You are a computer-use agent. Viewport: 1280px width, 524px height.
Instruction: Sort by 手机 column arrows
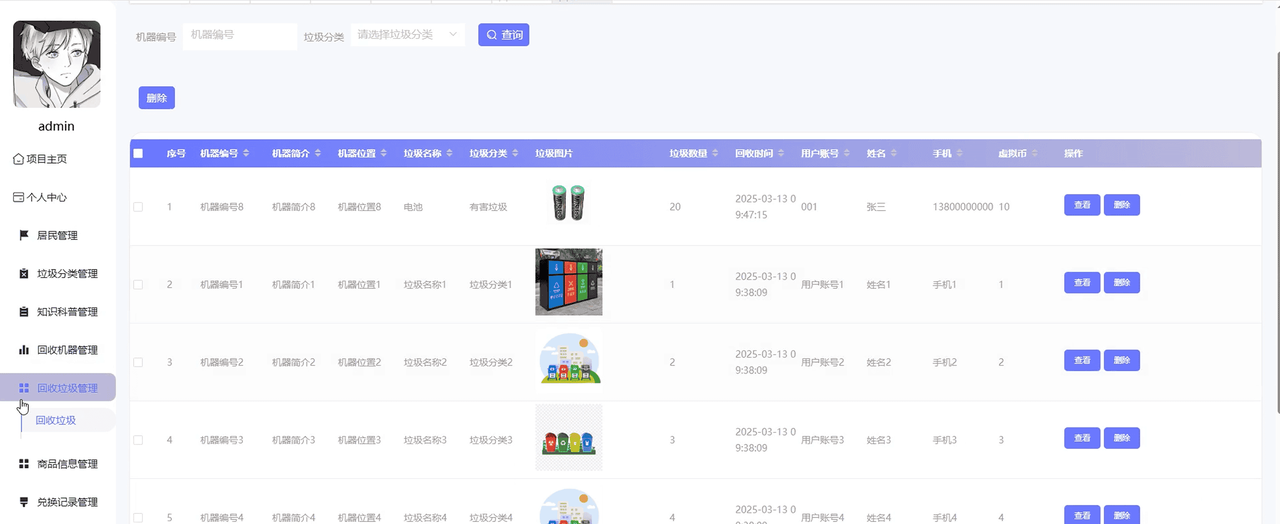pos(960,154)
